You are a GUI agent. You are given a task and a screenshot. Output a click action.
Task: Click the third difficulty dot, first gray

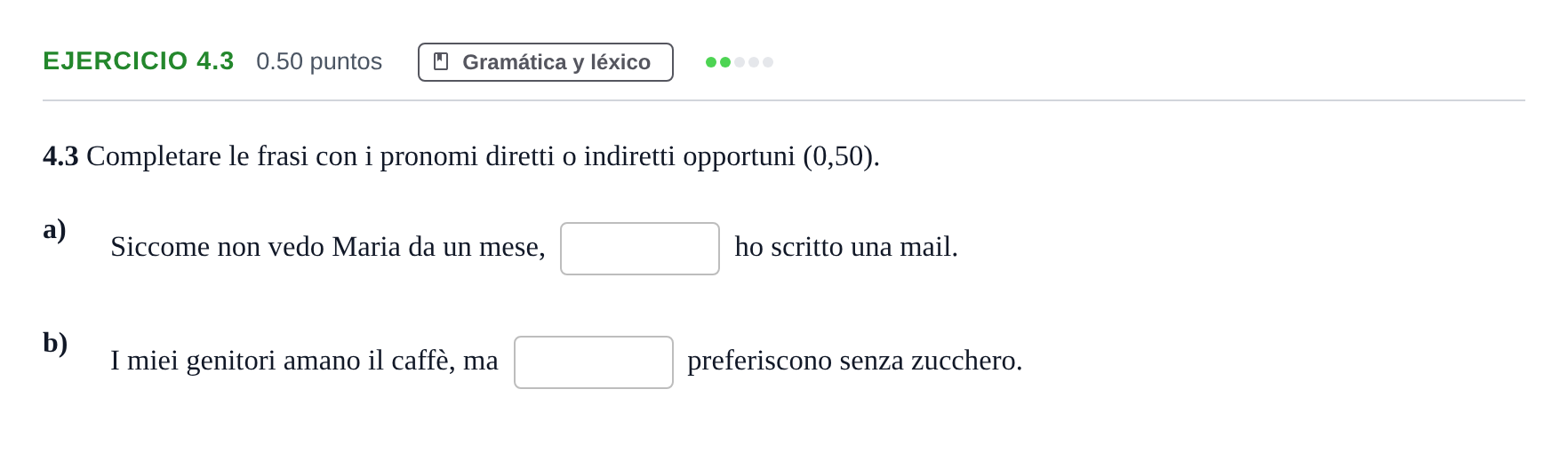[x=740, y=62]
